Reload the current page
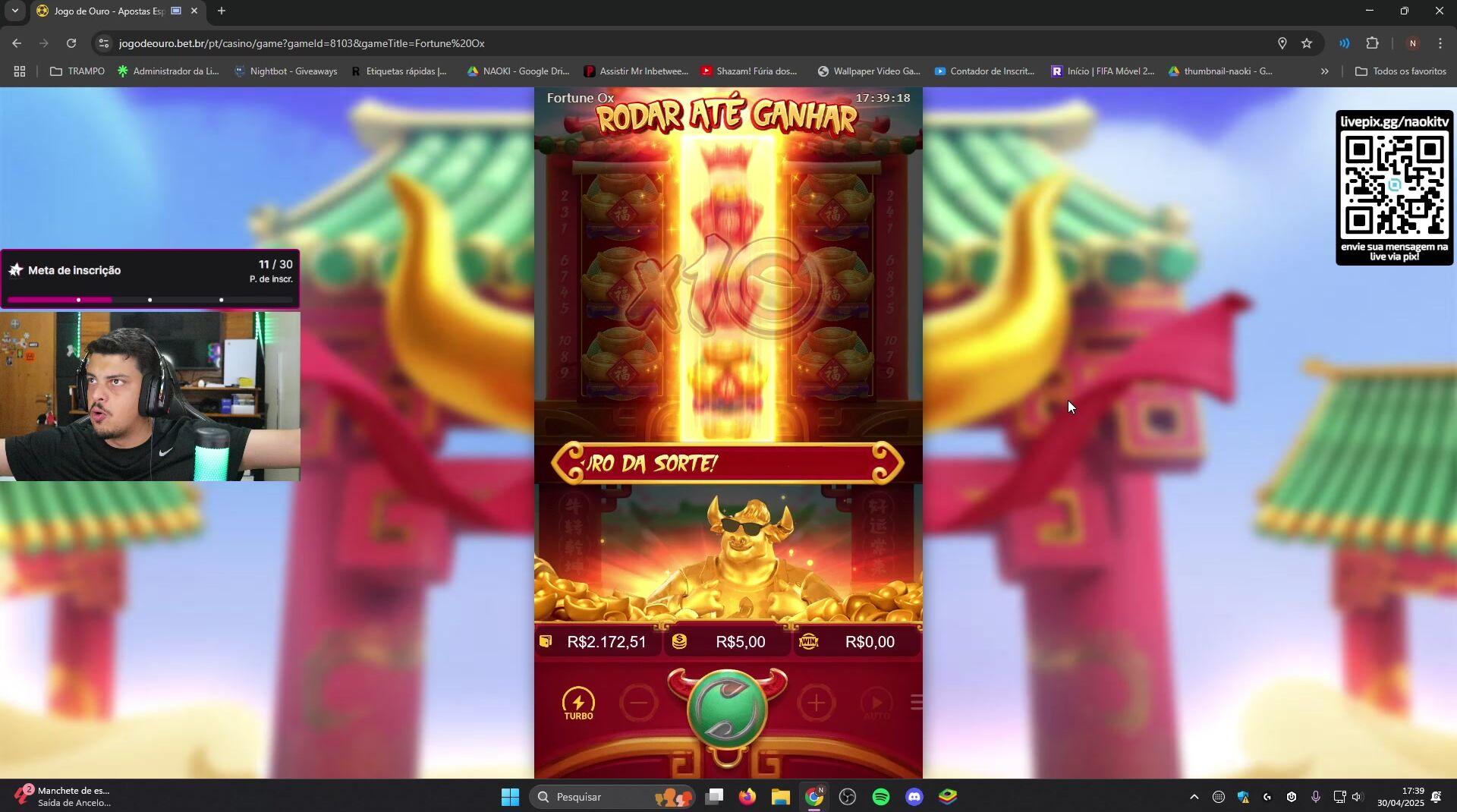The width and height of the screenshot is (1457, 812). coord(71,43)
